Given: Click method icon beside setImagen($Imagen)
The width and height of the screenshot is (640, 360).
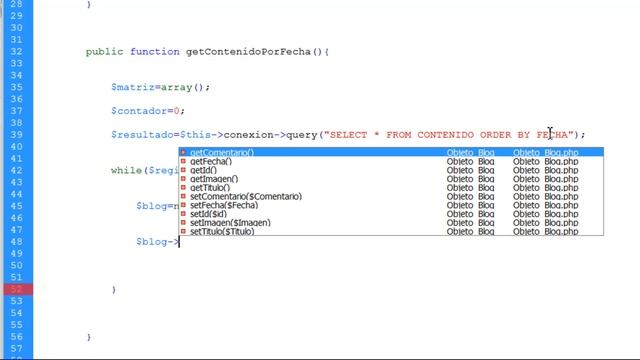Looking at the screenshot, I should (x=183, y=222).
